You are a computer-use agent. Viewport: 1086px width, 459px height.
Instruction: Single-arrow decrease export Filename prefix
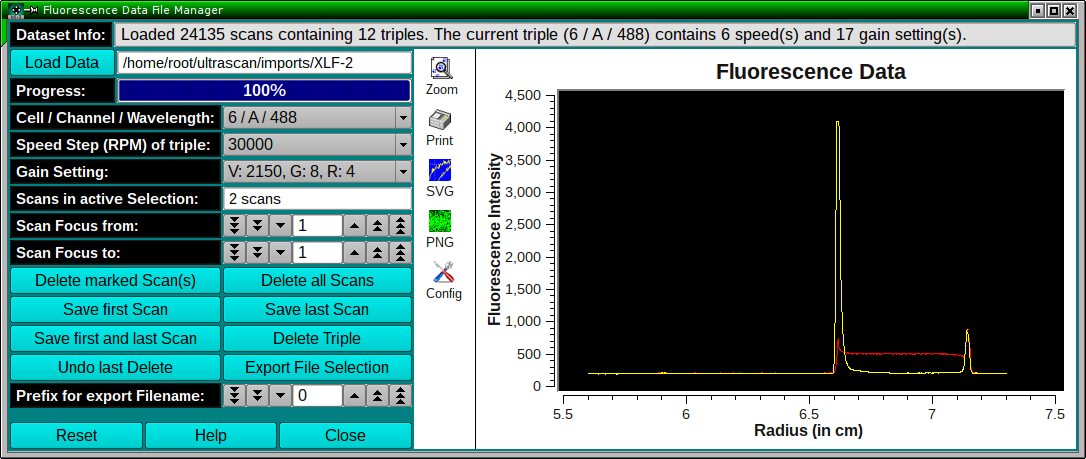click(280, 396)
